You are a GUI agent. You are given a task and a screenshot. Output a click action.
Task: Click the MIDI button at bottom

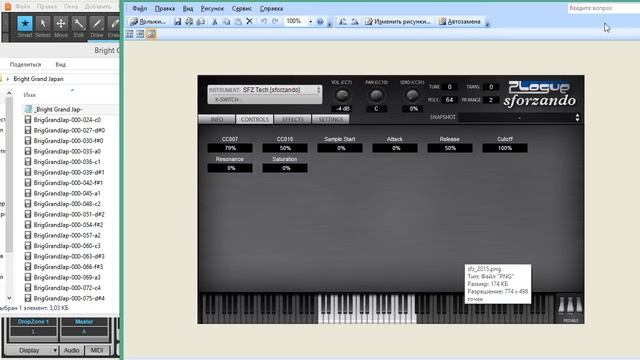pyautogui.click(x=97, y=350)
